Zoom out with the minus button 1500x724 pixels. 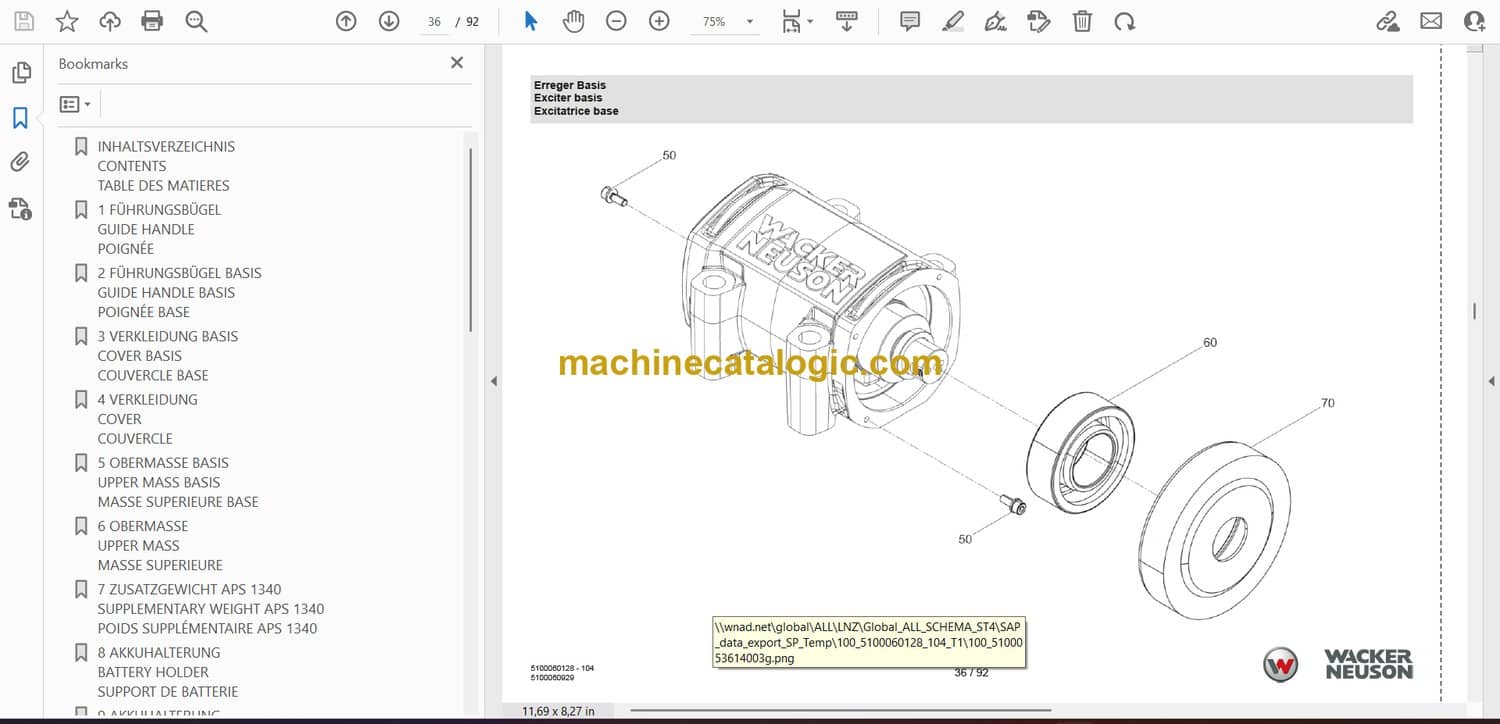(616, 21)
